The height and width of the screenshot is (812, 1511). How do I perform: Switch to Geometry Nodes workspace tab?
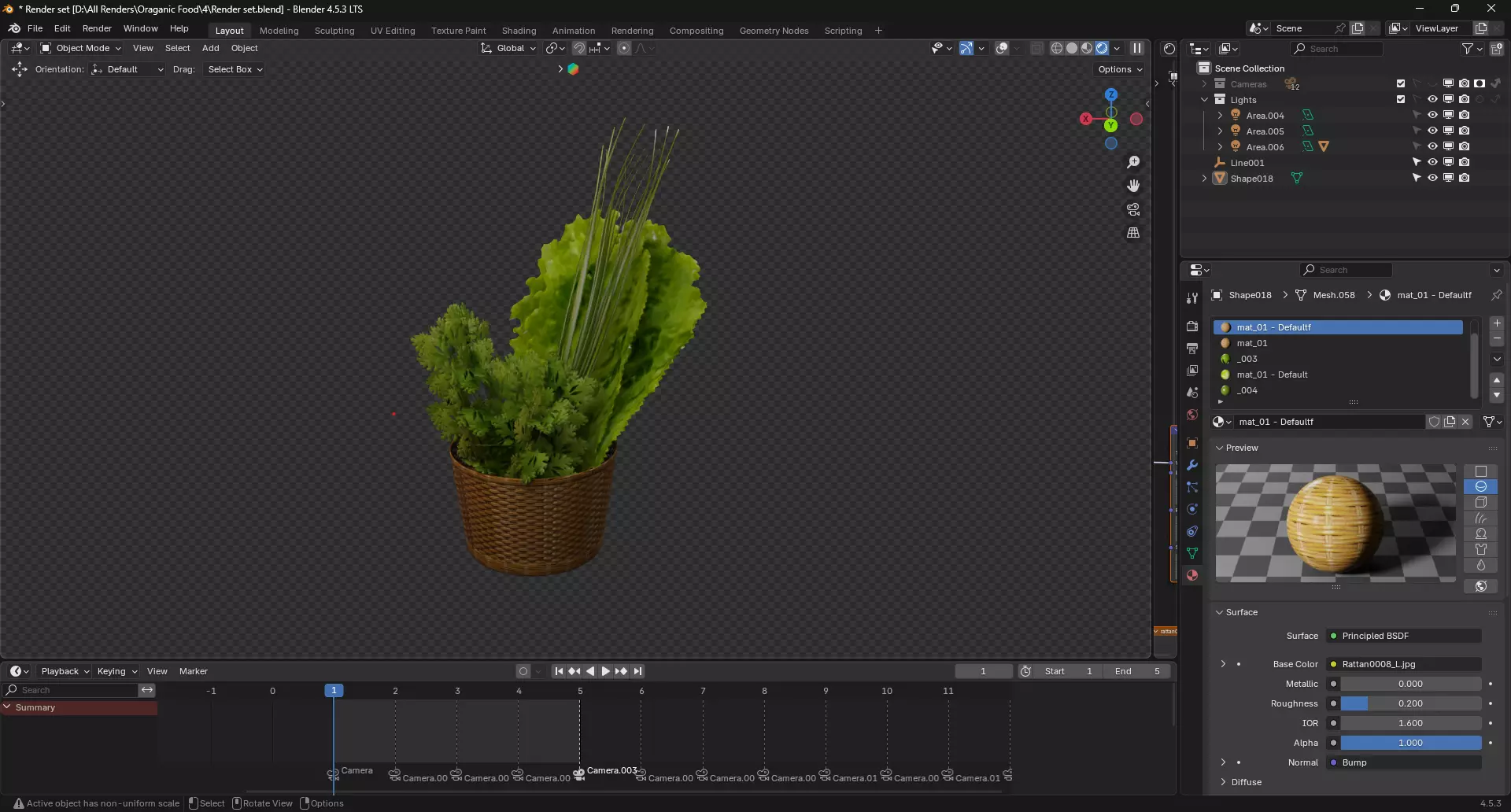click(774, 31)
